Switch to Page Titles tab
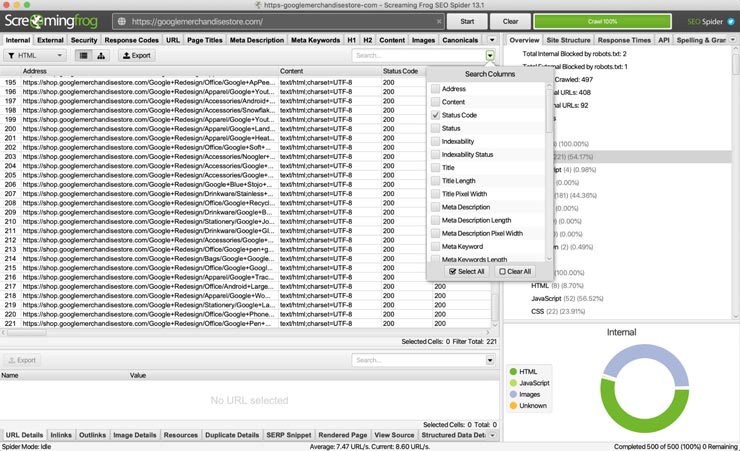740x451 pixels. click(204, 40)
